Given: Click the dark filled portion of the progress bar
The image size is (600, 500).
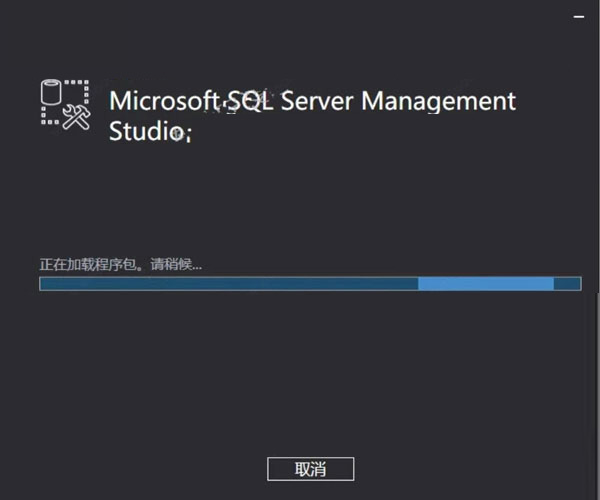Looking at the screenshot, I should click(x=228, y=284).
